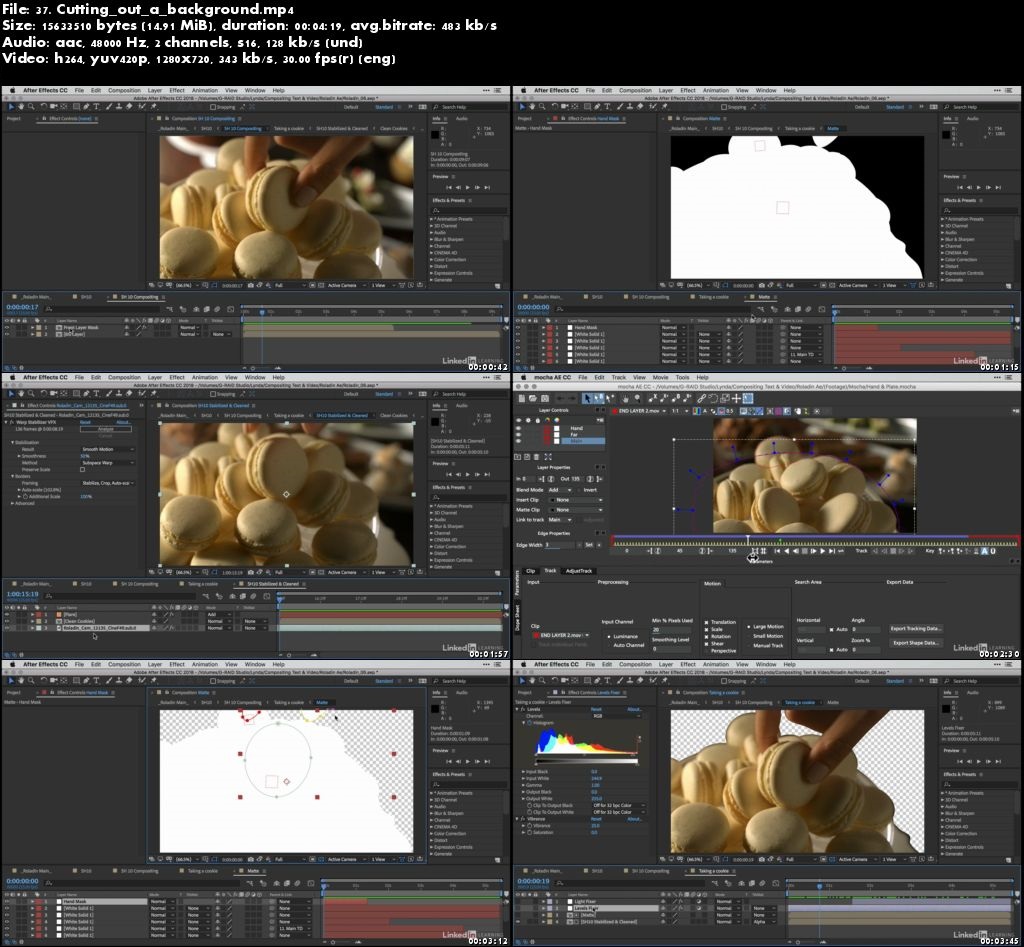Viewport: 1024px width, 947px height.
Task: Click the Edge Width input field
Action: point(560,545)
